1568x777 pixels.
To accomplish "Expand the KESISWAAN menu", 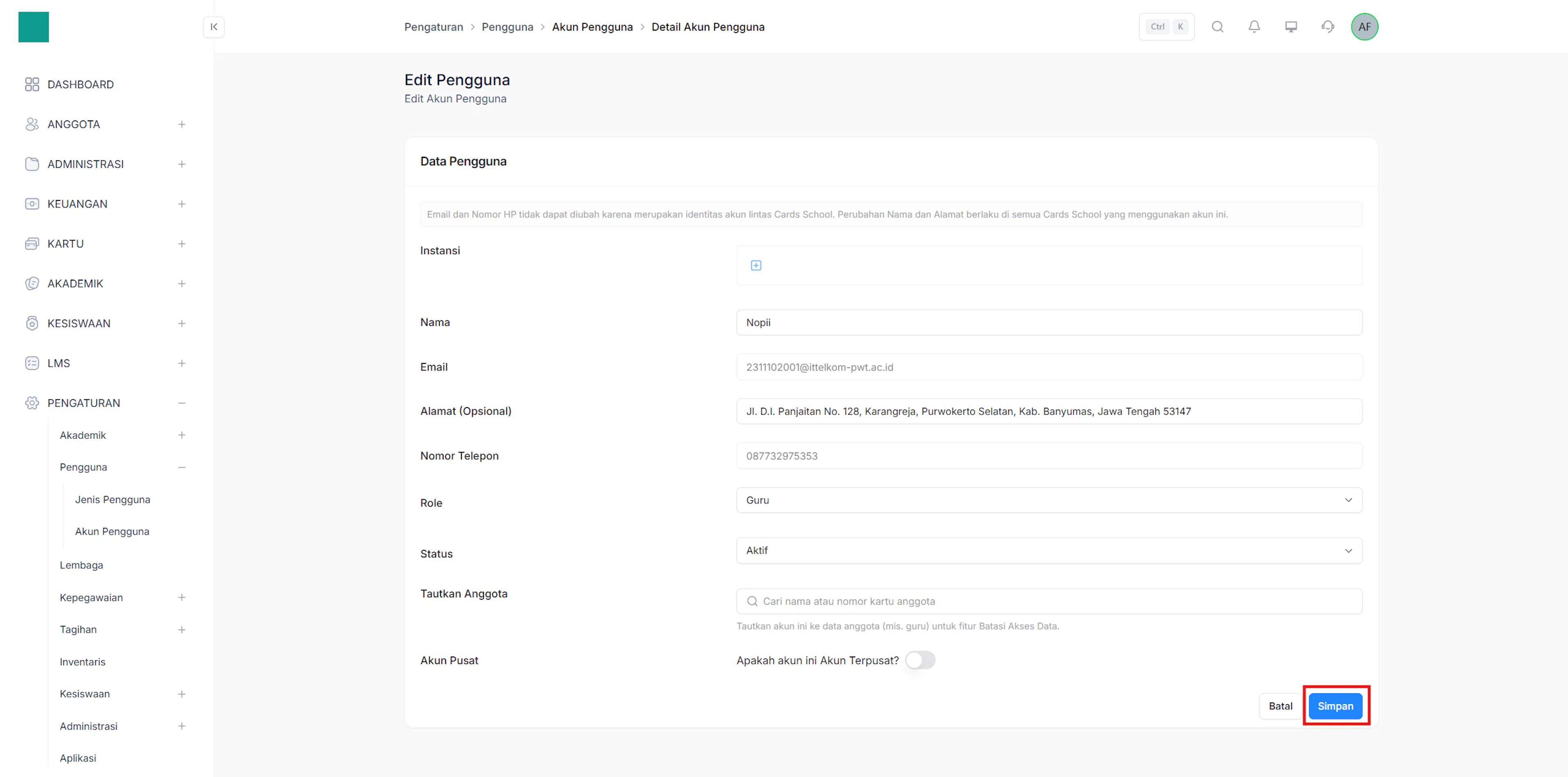I will (x=181, y=324).
